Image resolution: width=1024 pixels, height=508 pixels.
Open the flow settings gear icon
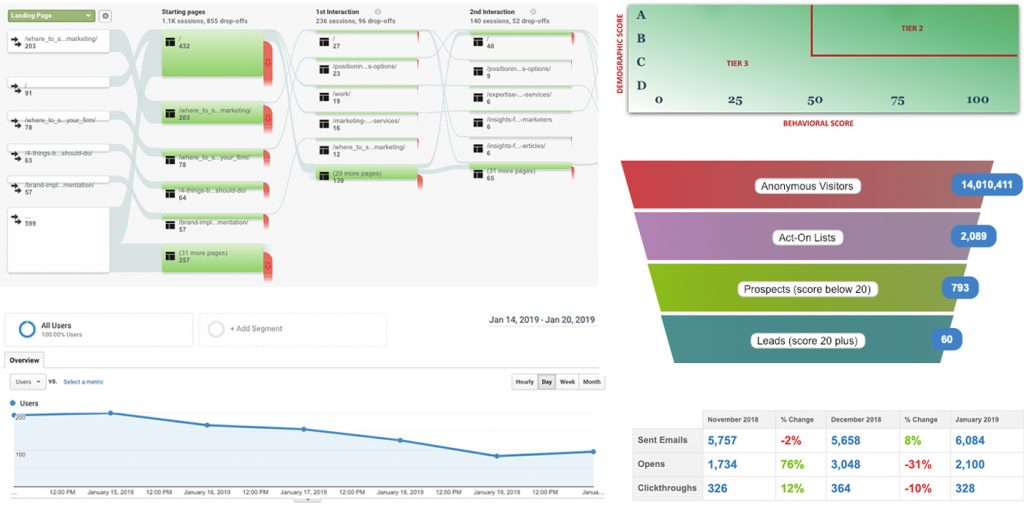105,16
